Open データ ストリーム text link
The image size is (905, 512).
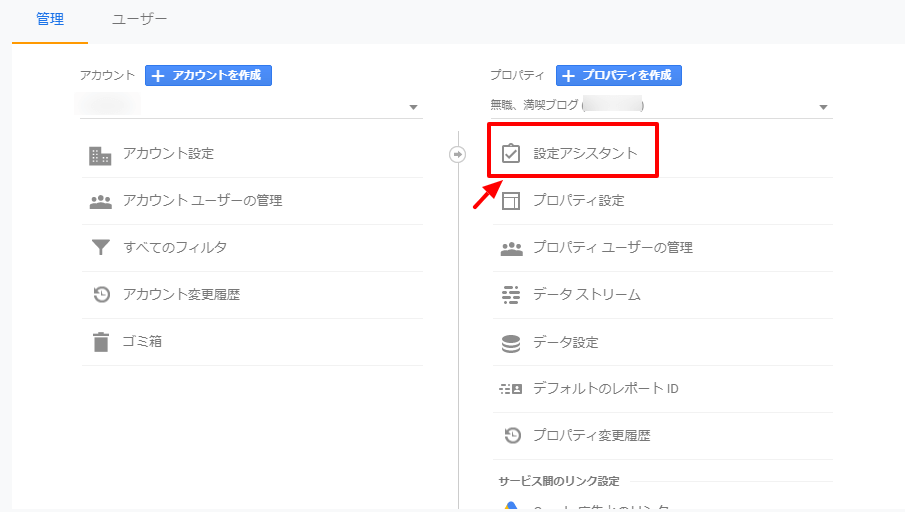click(587, 295)
